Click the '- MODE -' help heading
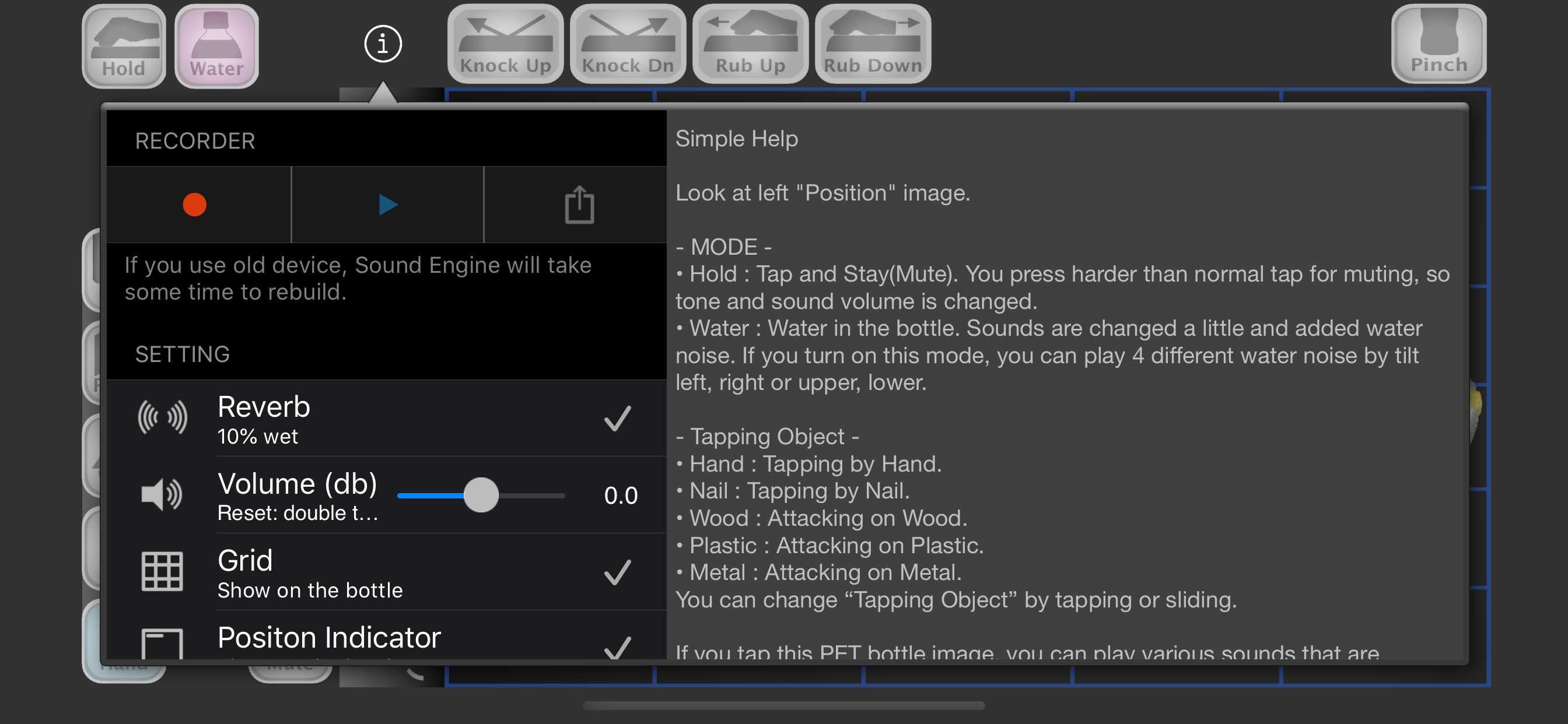 (x=724, y=247)
